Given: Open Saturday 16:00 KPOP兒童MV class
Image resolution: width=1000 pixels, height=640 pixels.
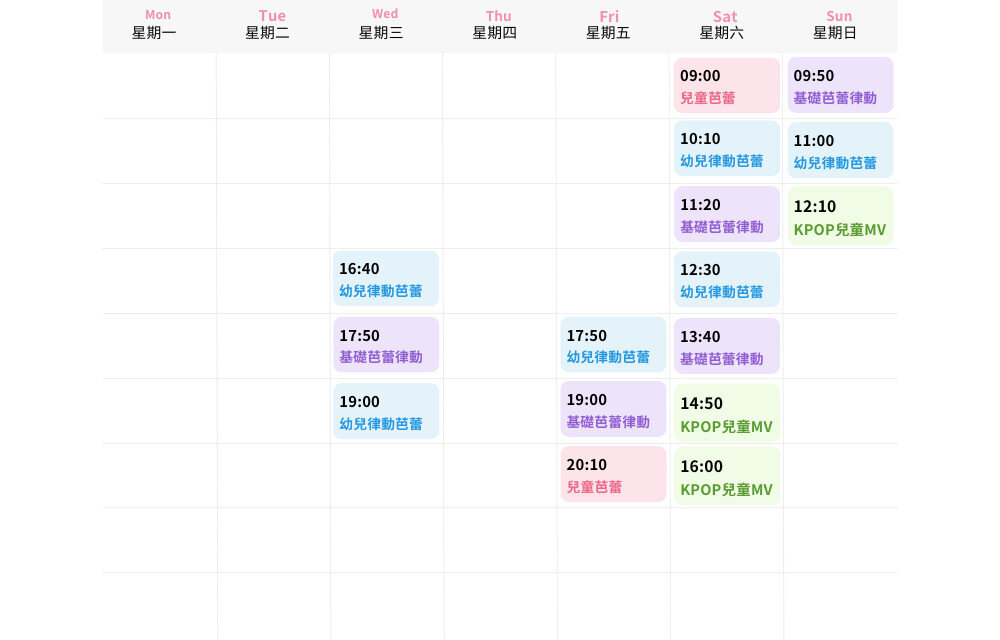Looking at the screenshot, I should tap(726, 476).
